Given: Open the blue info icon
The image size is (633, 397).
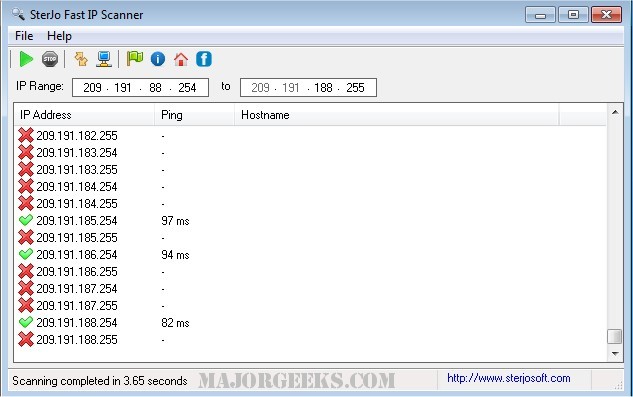Looking at the screenshot, I should point(158,59).
